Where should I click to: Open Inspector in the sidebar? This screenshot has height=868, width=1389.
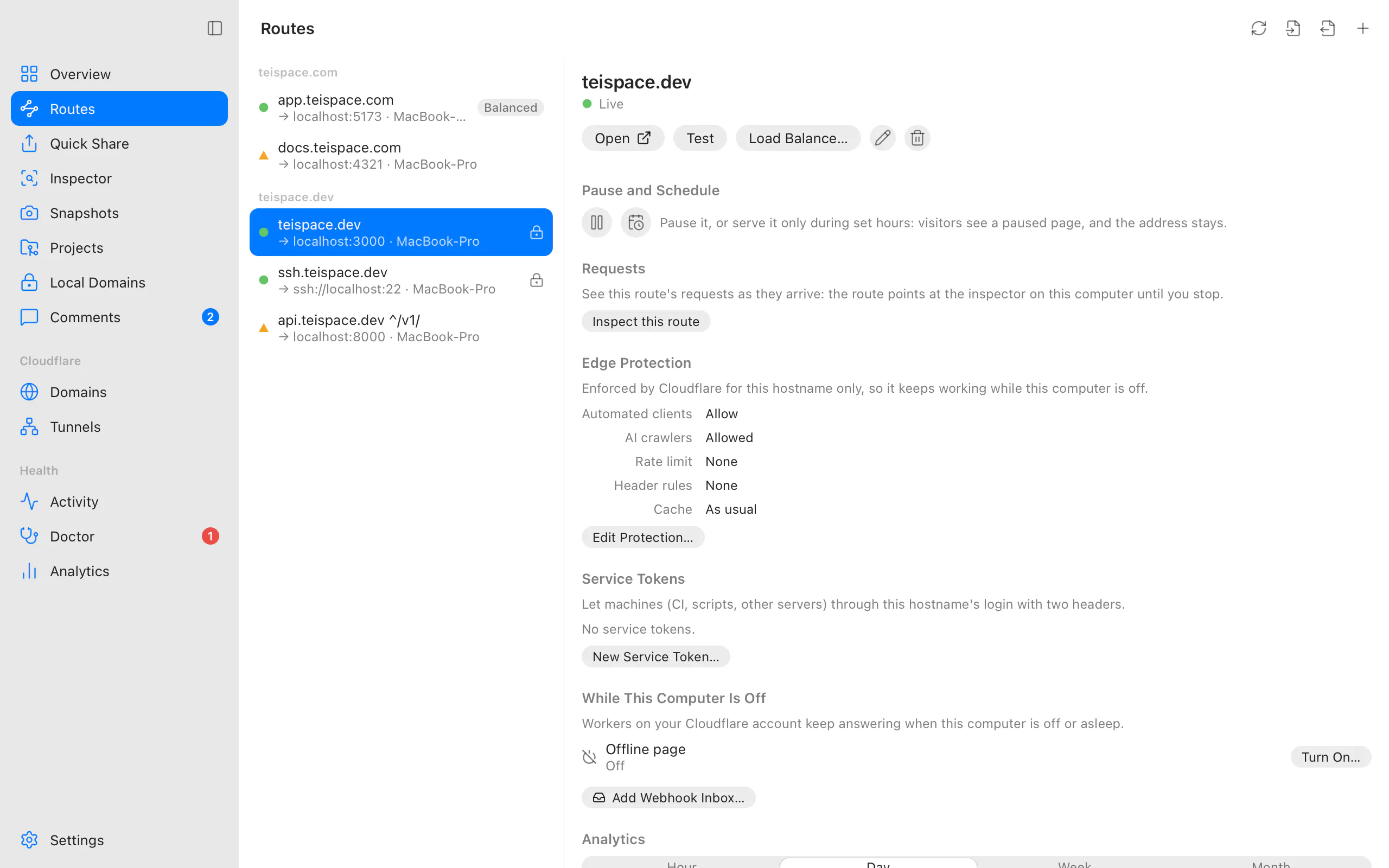(119, 178)
